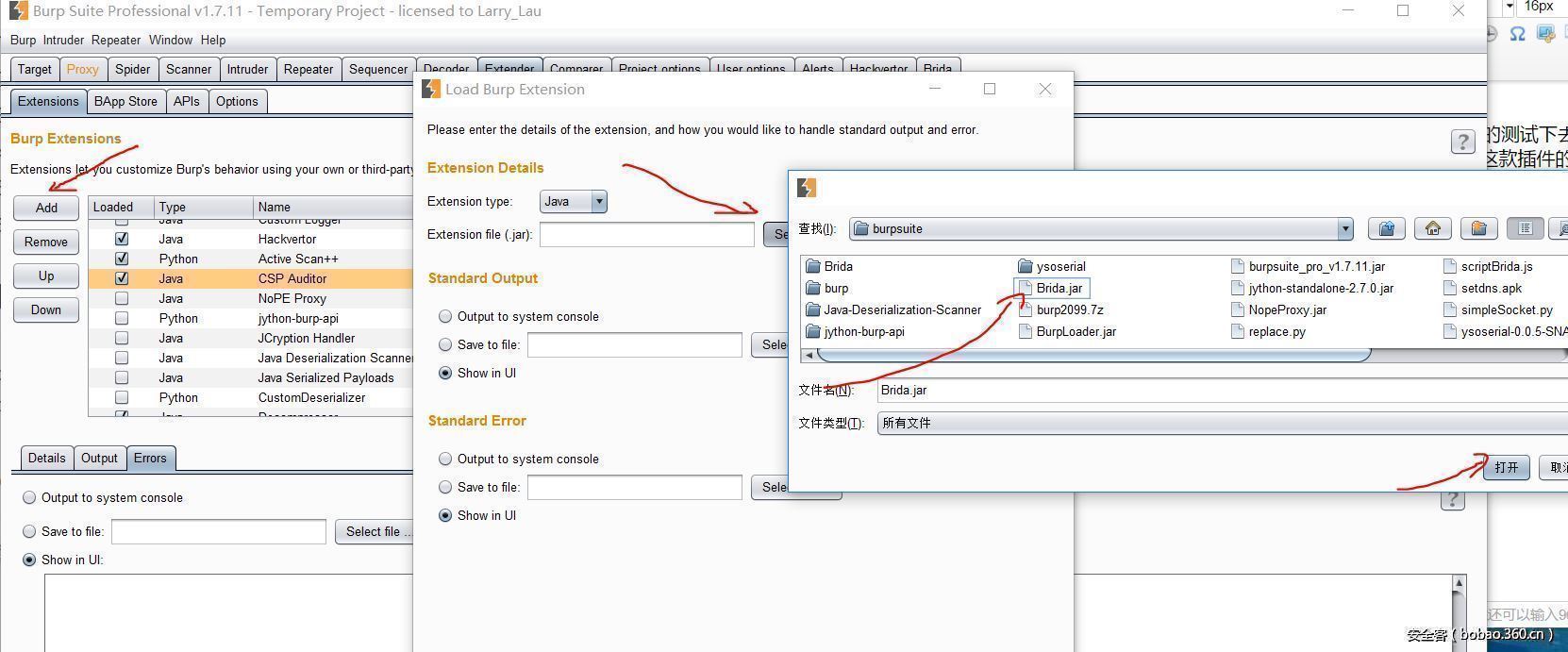Select Standard Output 'Output to system console'
This screenshot has width=1568, height=652.
pos(445,316)
